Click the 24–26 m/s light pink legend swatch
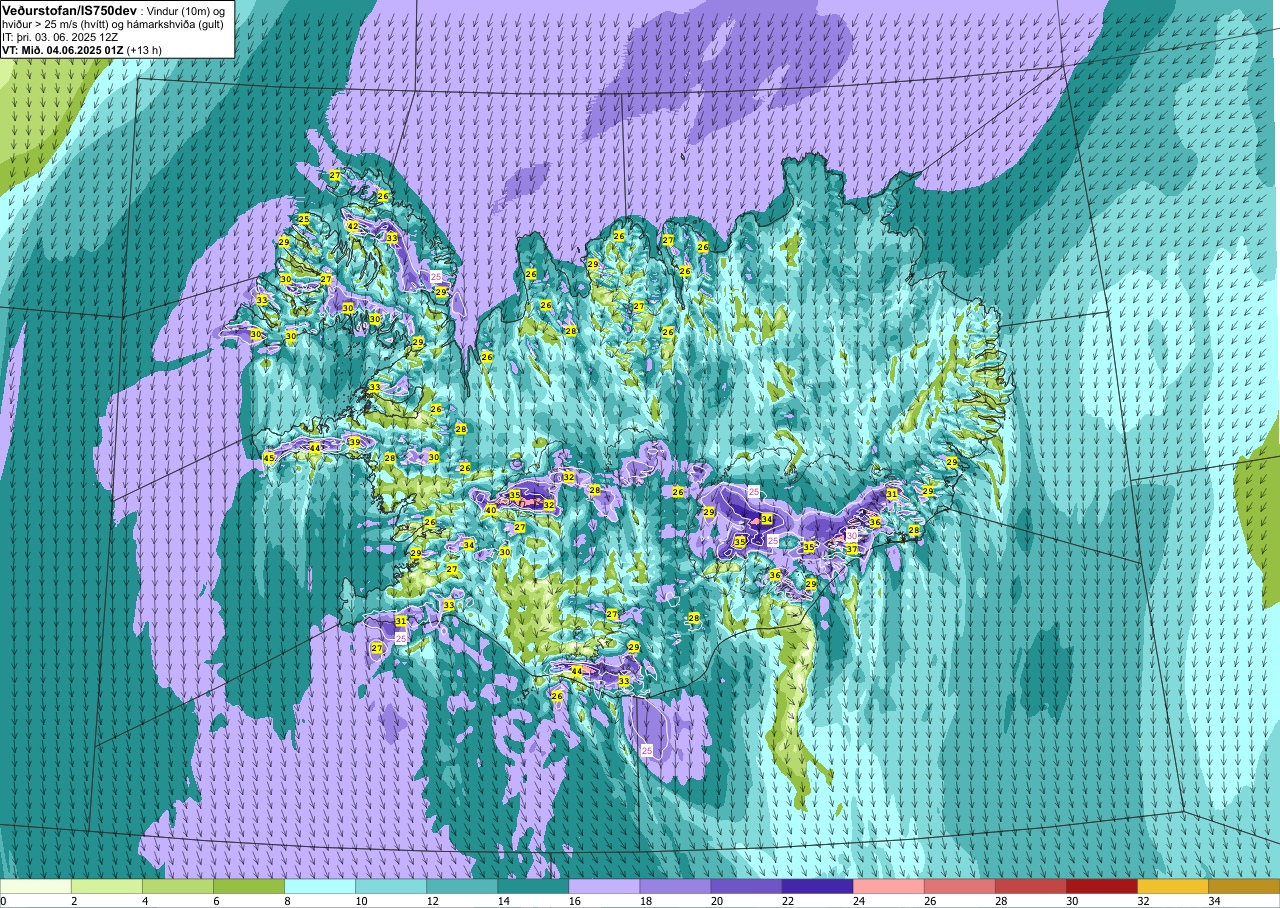This screenshot has height=908, width=1280. click(888, 886)
